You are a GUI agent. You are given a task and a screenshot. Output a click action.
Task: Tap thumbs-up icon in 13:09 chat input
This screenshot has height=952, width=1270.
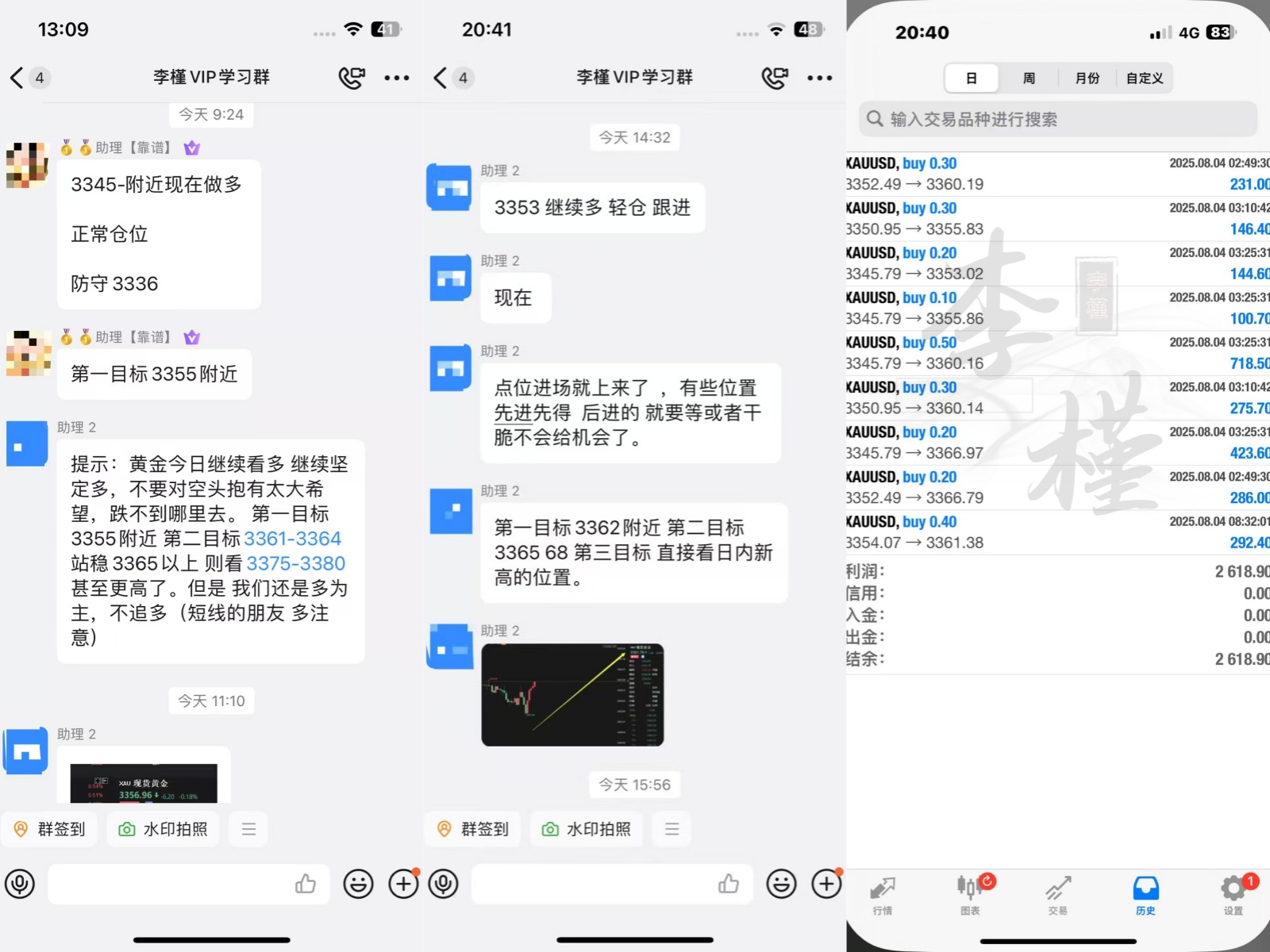(x=306, y=883)
